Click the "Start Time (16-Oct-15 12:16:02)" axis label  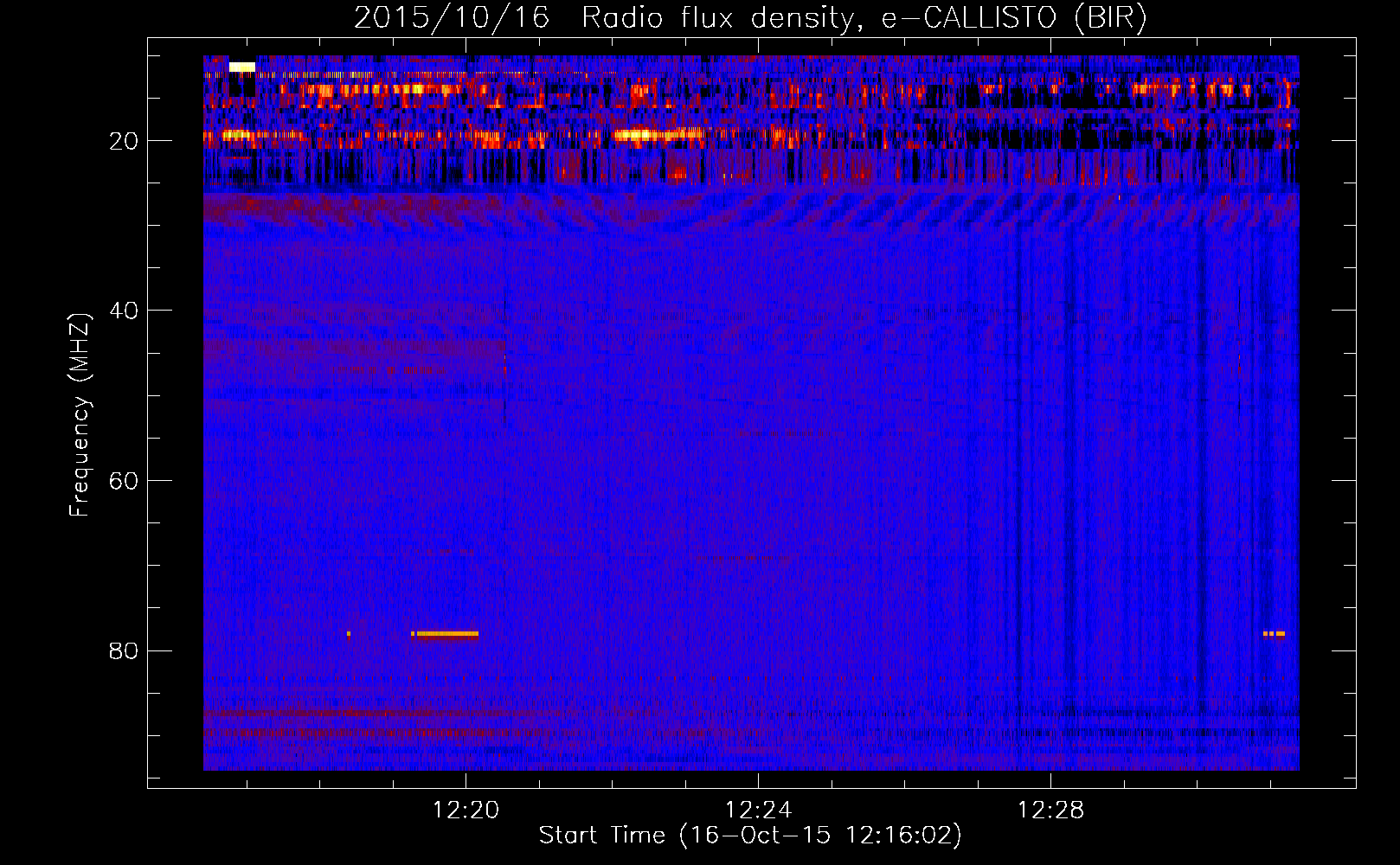(750, 836)
